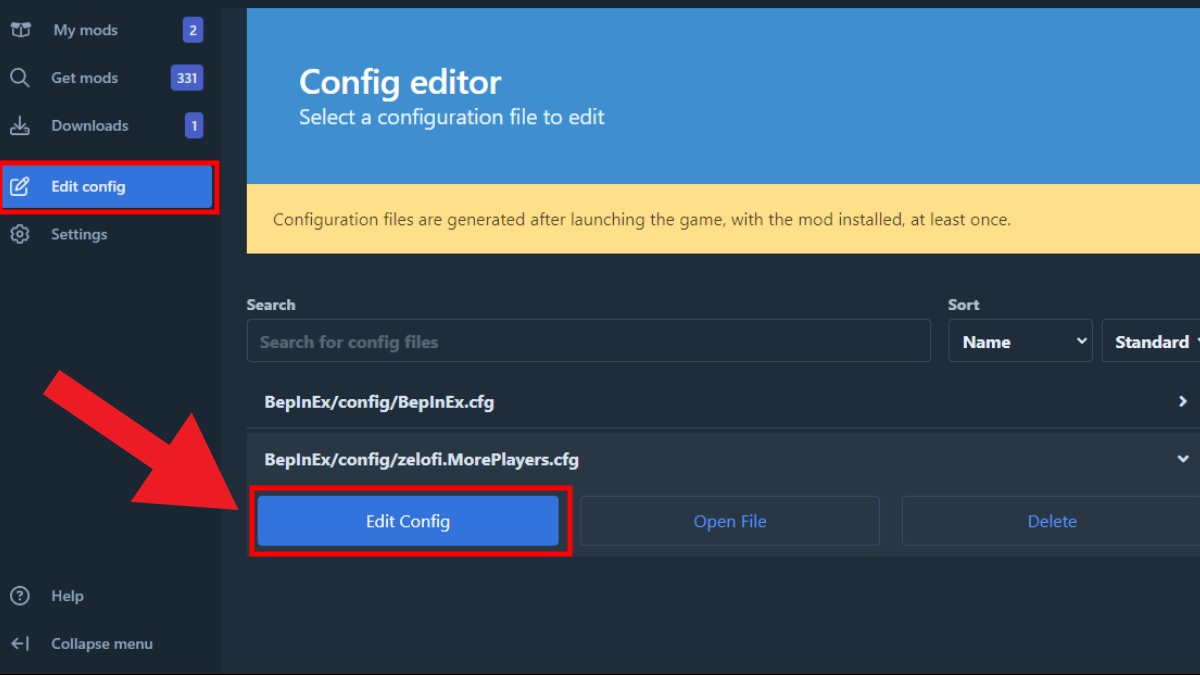Click the Delete button

click(1051, 521)
